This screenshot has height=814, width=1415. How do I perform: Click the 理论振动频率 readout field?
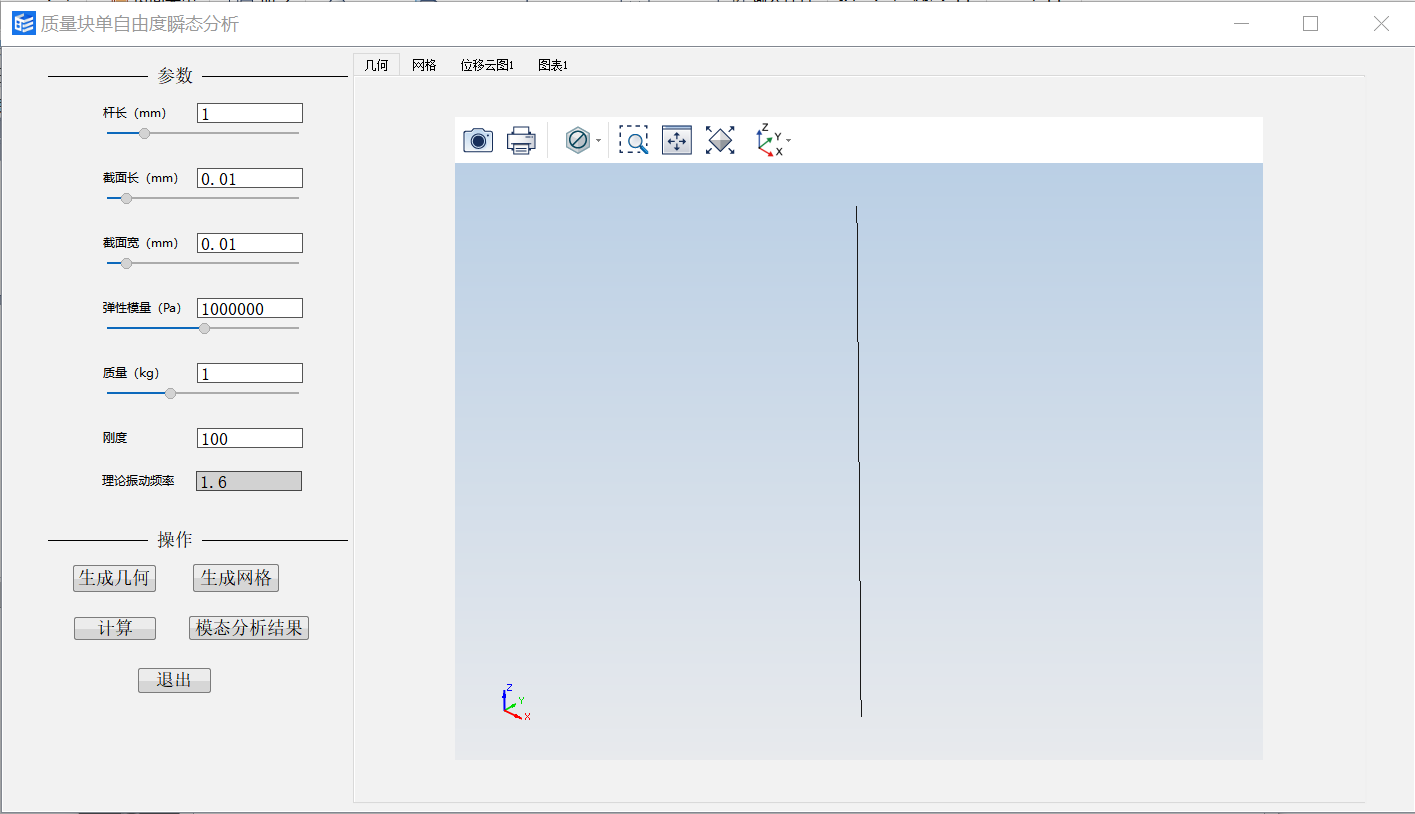(x=249, y=481)
